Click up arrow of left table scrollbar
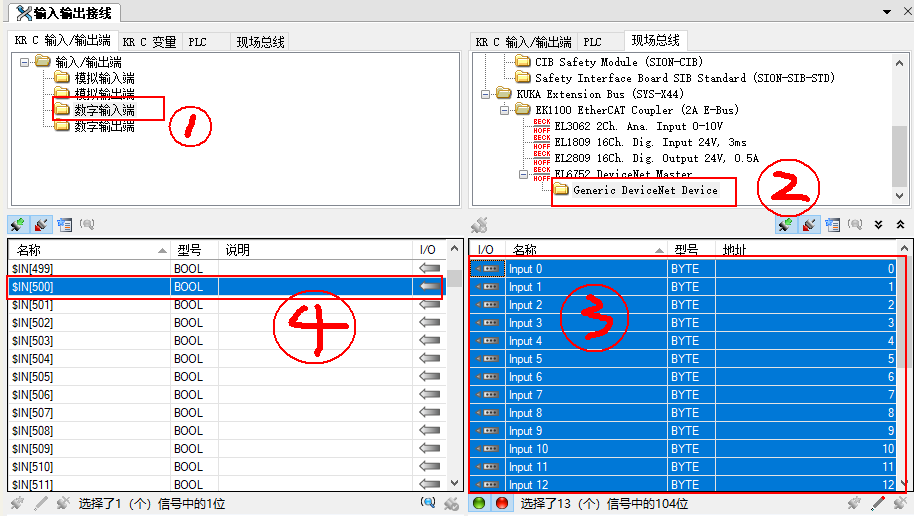The height and width of the screenshot is (516, 914). (455, 249)
